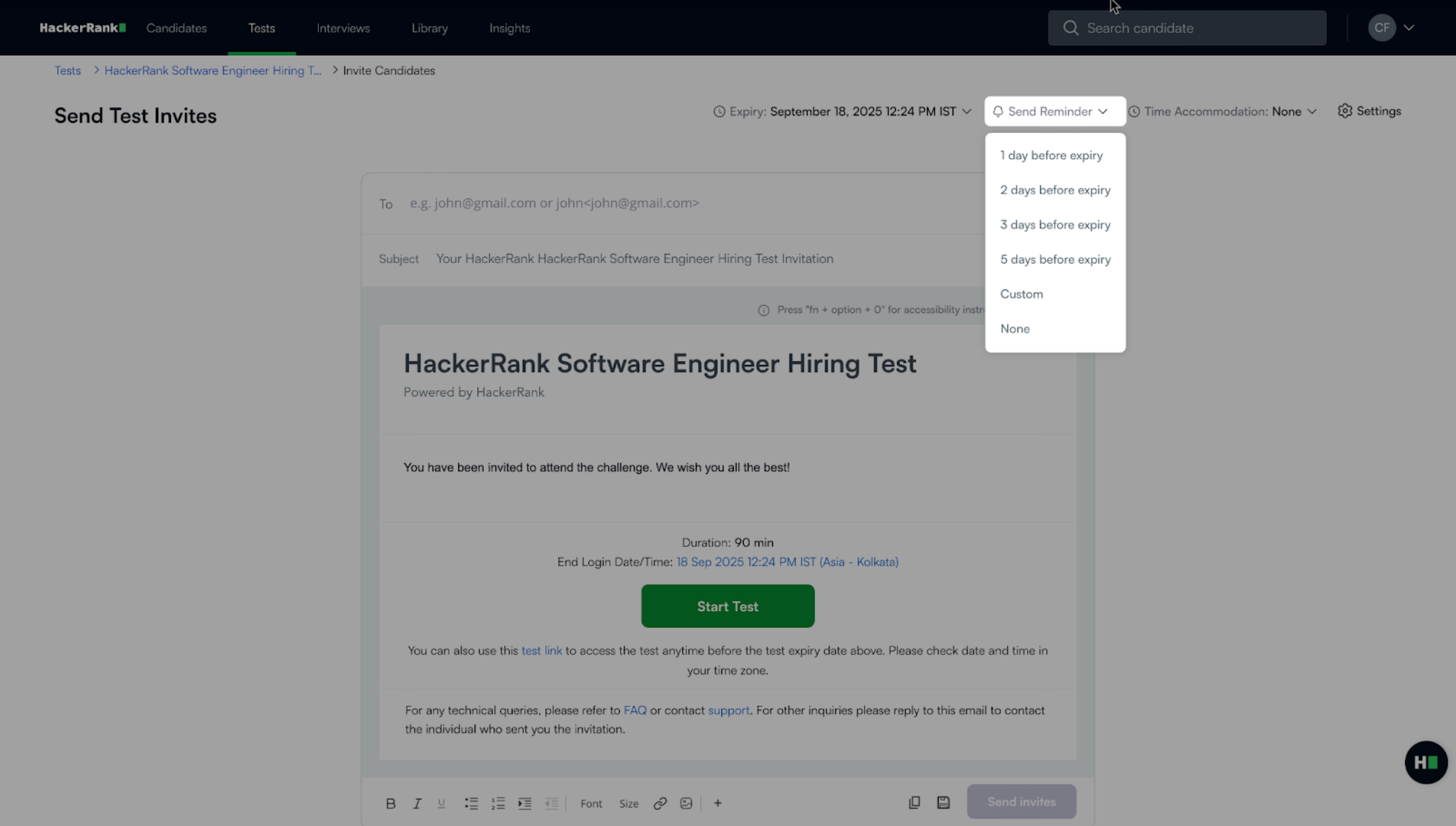Insert a numbered list
The width and height of the screenshot is (1456, 826).
pyautogui.click(x=498, y=803)
